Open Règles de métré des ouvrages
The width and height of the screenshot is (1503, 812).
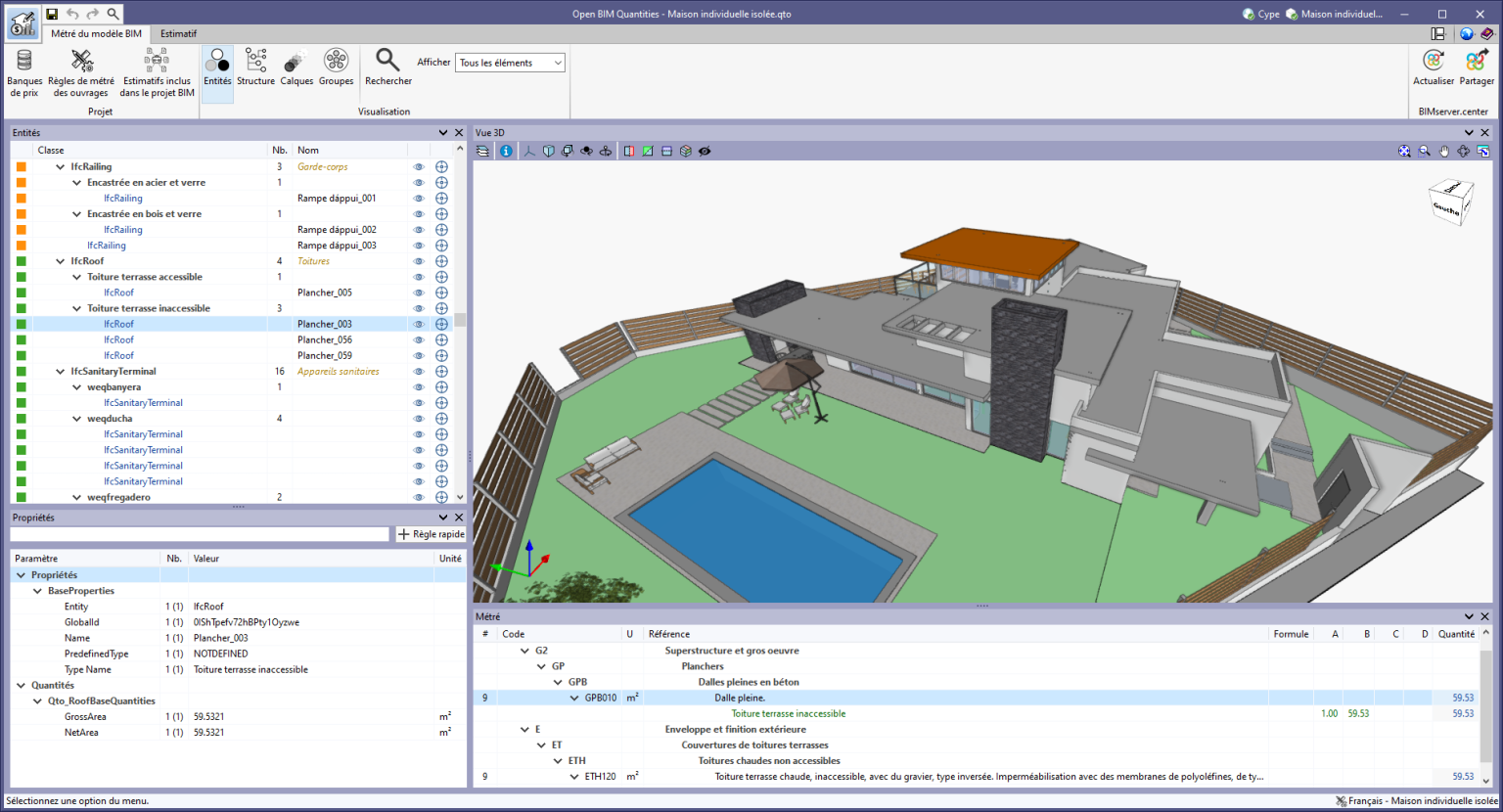pyautogui.click(x=81, y=72)
